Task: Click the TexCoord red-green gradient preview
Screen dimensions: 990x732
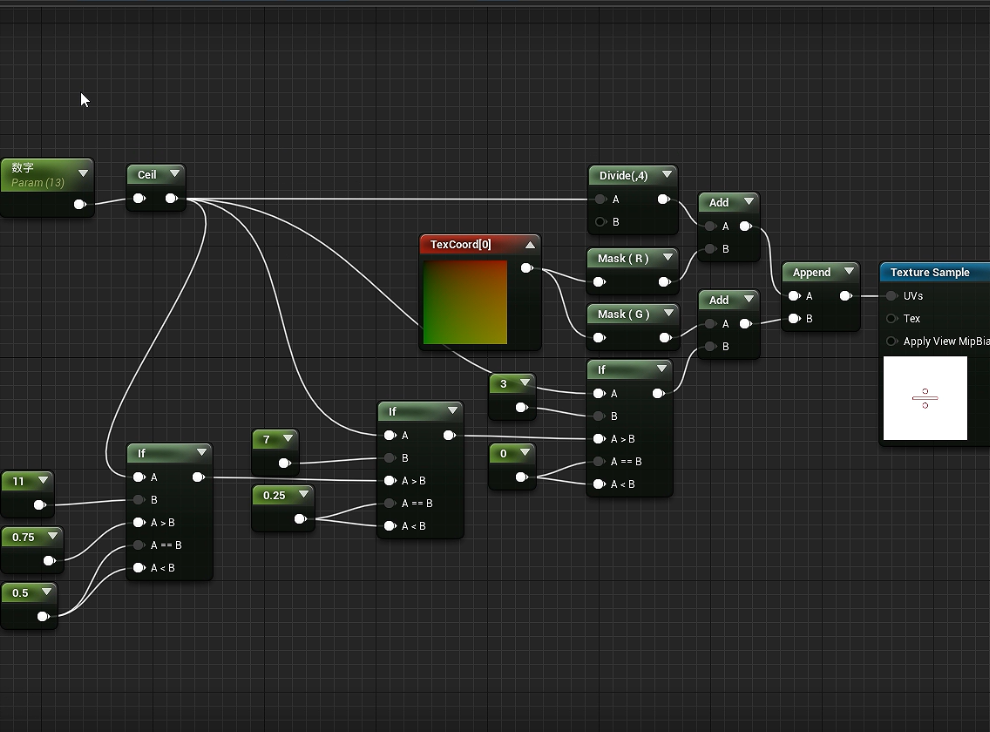Action: click(x=465, y=302)
